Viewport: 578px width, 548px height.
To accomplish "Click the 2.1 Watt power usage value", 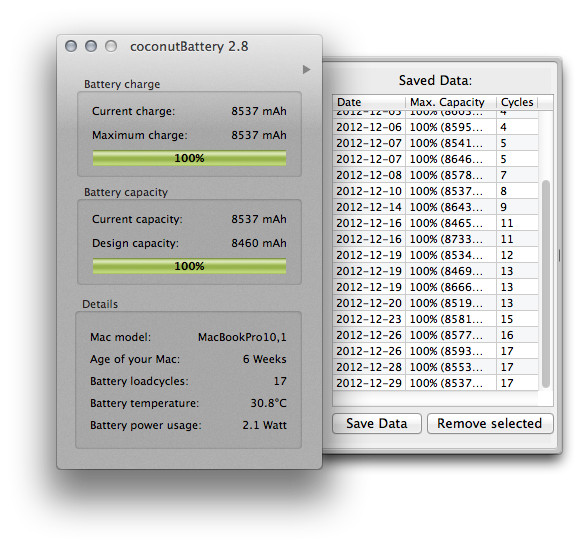I will 264,425.
